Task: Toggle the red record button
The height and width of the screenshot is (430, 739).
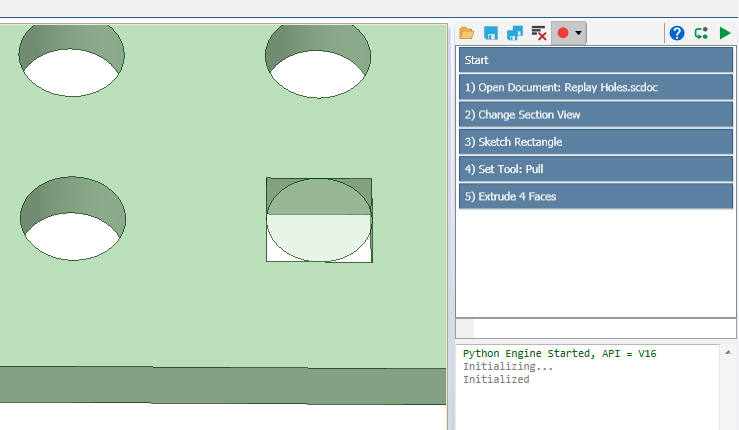Action: tap(563, 33)
